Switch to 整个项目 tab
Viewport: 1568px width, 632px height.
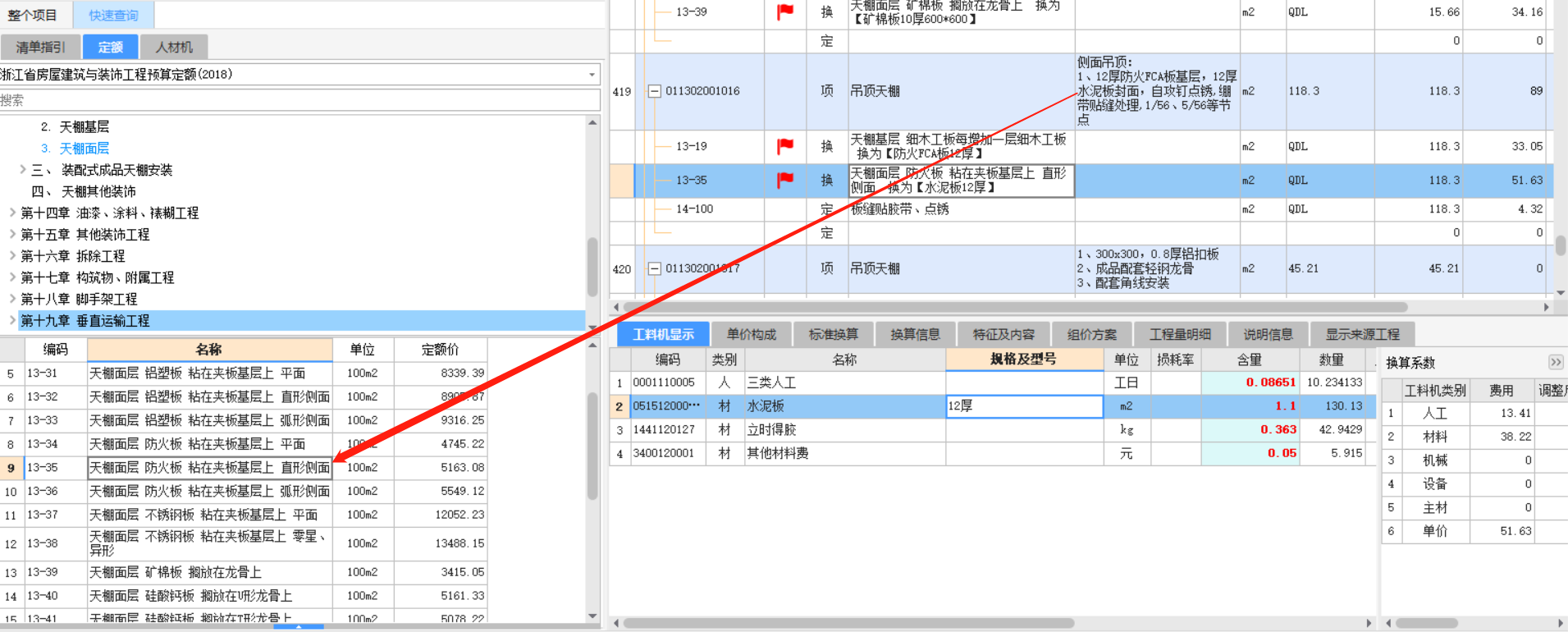(x=33, y=15)
